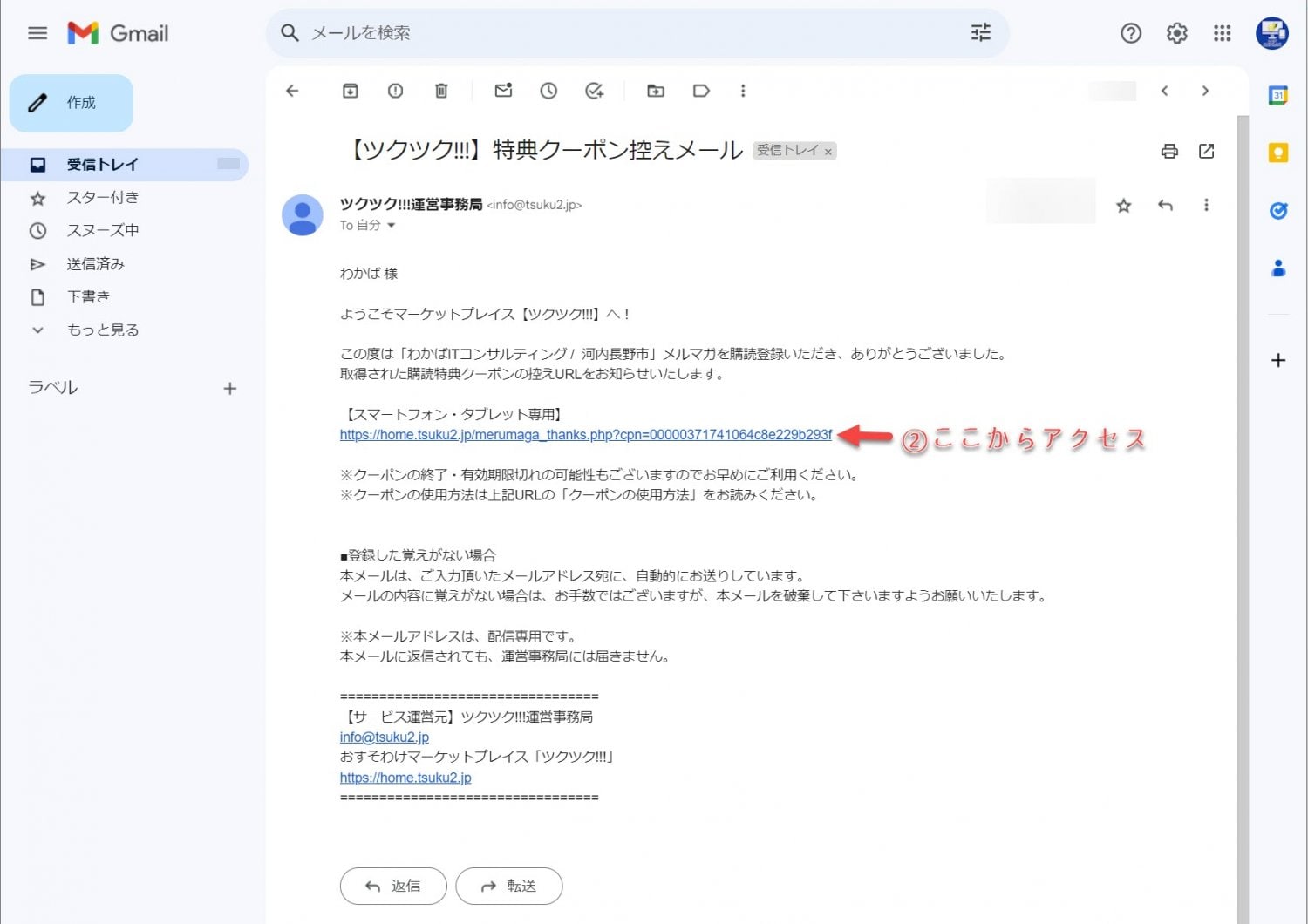The height and width of the screenshot is (924, 1308).
Task: Expand もっと見る in the sidebar
Action: 102,330
